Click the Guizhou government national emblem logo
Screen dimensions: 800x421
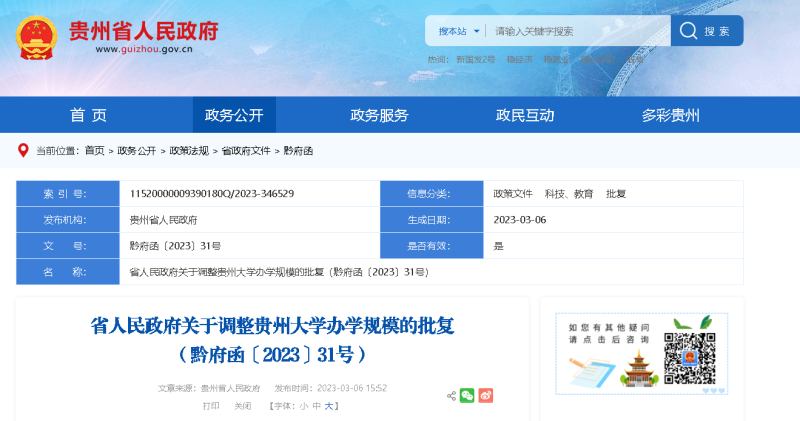coord(38,37)
